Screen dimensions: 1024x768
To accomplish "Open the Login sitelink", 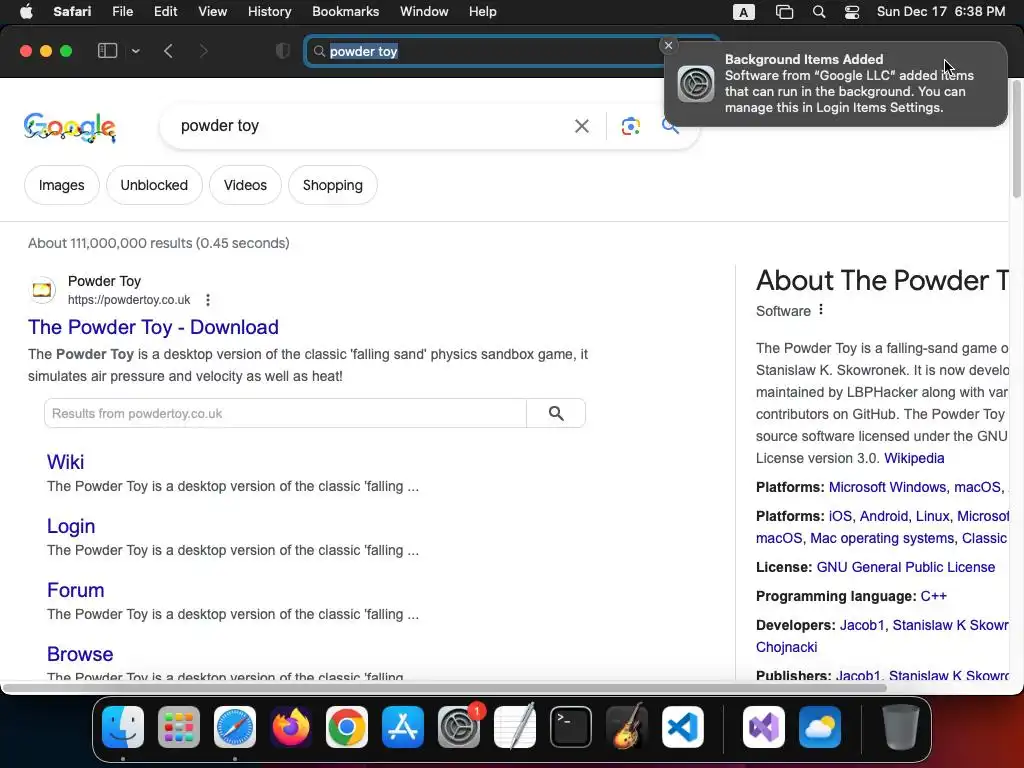I will [71, 526].
